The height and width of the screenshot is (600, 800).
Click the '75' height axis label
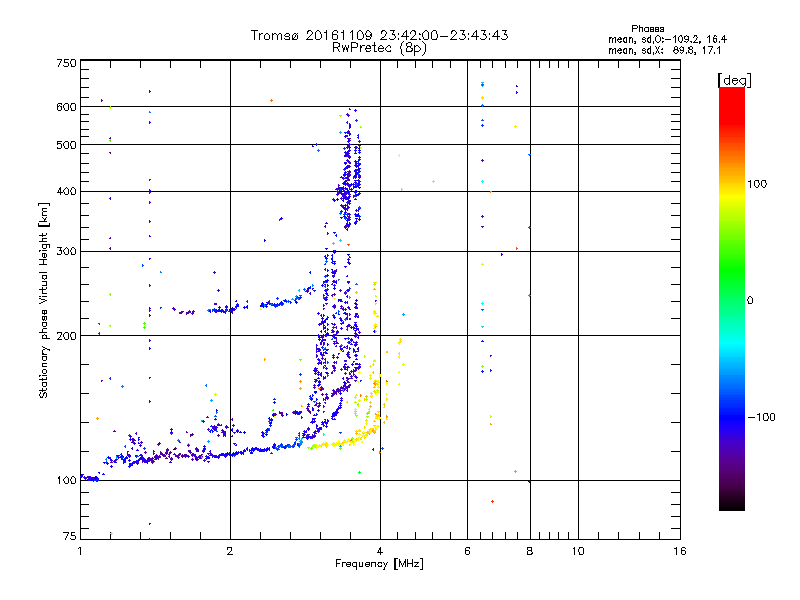(x=70, y=536)
